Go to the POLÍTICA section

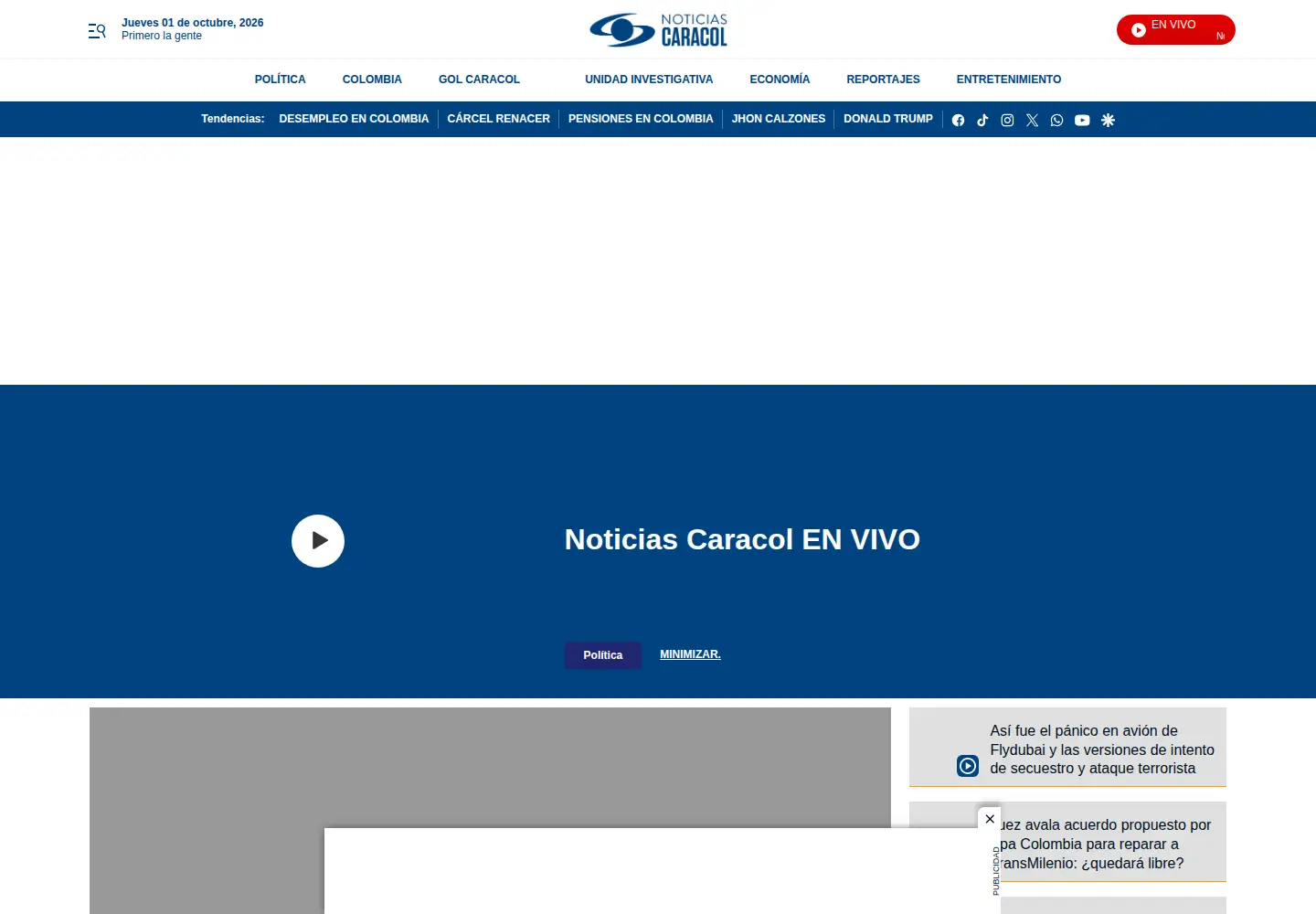(281, 80)
